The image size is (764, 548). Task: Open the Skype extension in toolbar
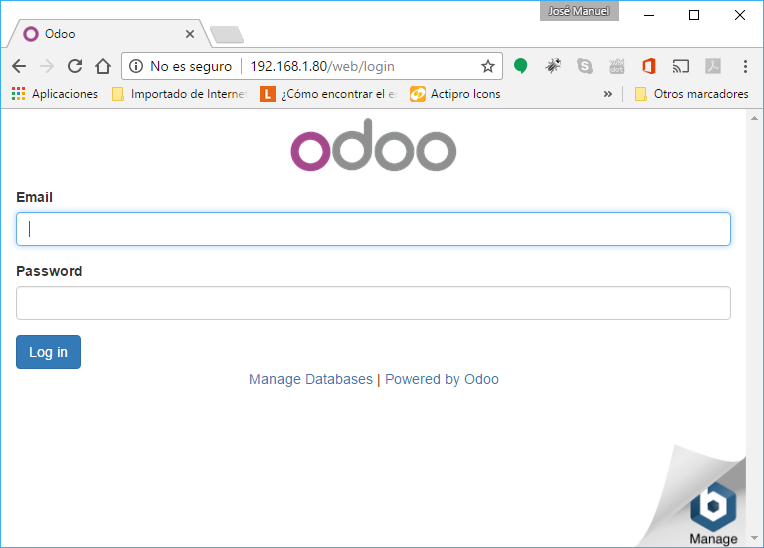(585, 67)
